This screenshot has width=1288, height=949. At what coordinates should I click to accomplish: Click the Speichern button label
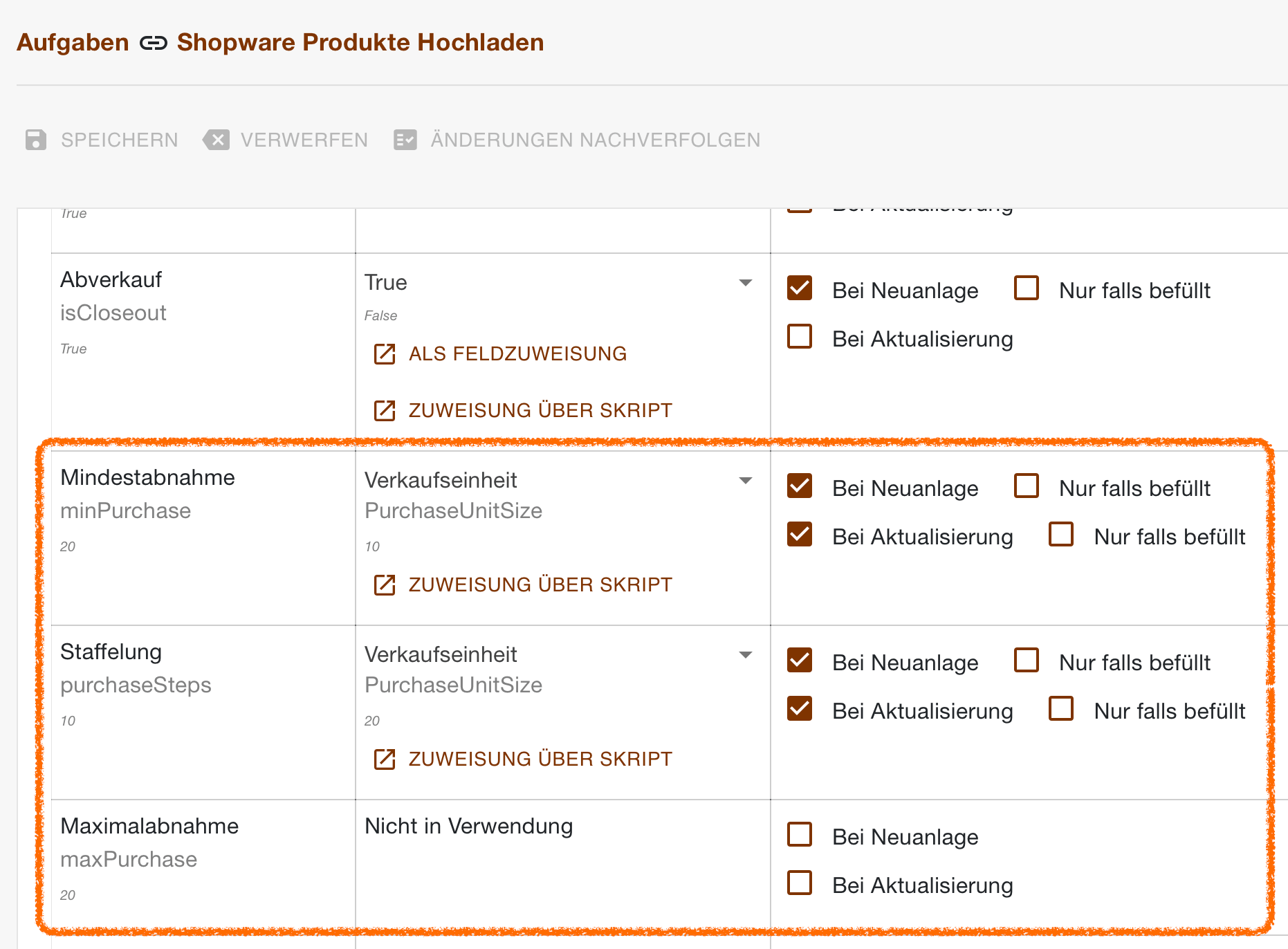tap(120, 140)
